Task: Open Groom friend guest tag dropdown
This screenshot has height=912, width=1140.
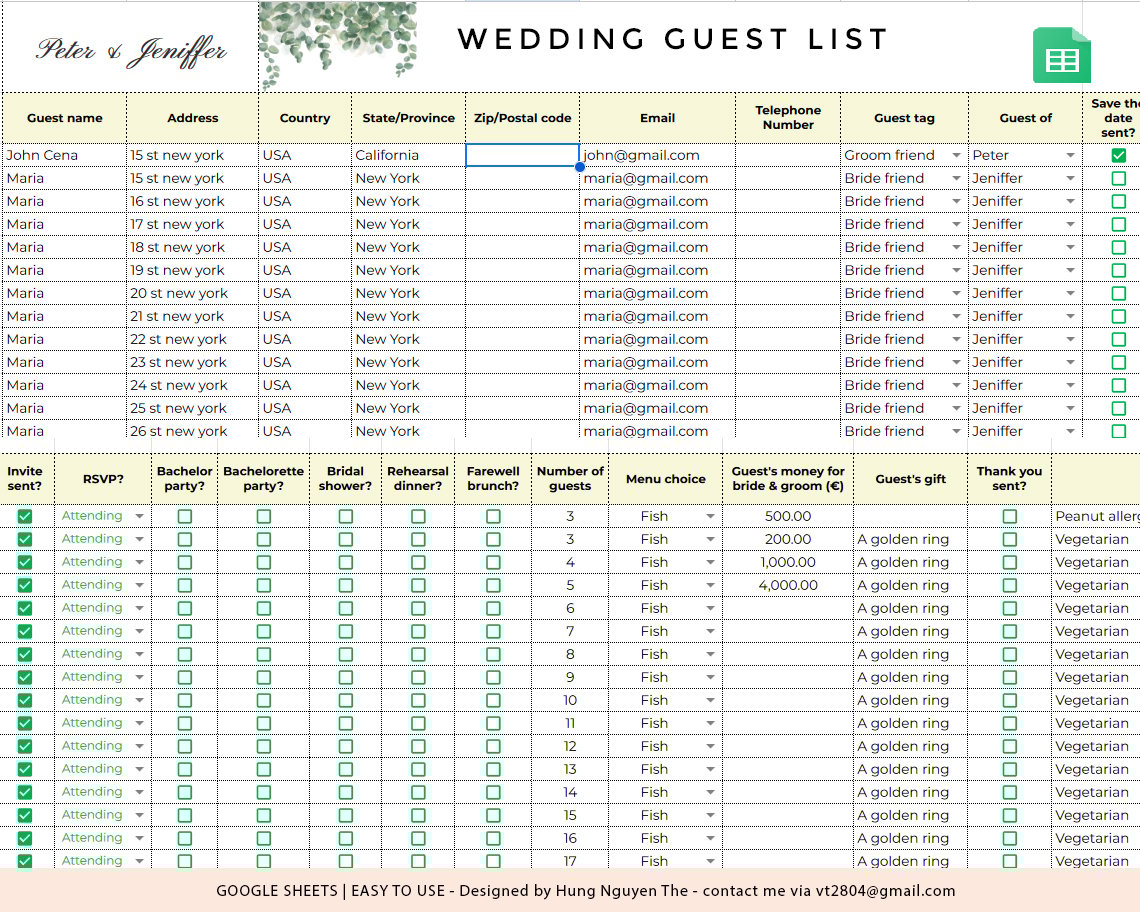Action: [956, 156]
